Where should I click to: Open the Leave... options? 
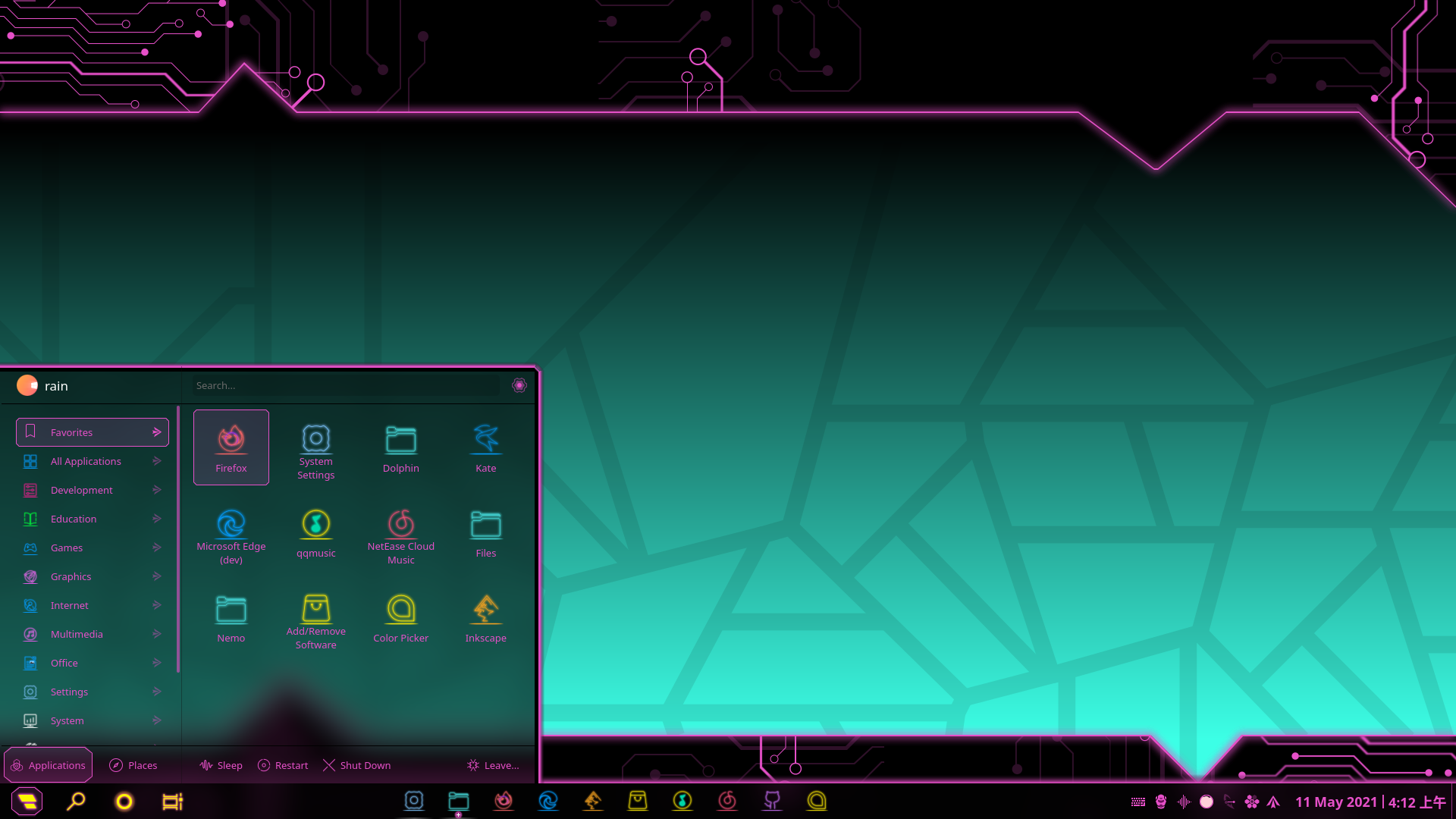(x=493, y=765)
